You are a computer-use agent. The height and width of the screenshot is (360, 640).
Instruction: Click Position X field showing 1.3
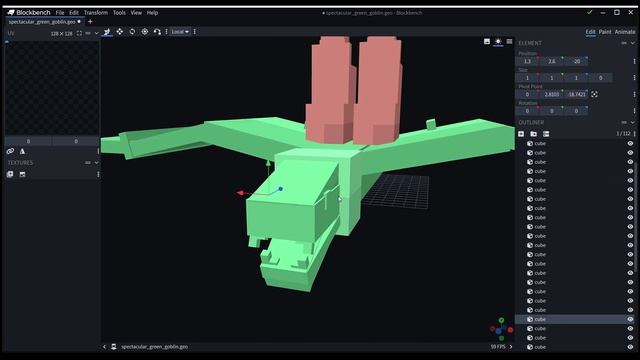tap(527, 61)
